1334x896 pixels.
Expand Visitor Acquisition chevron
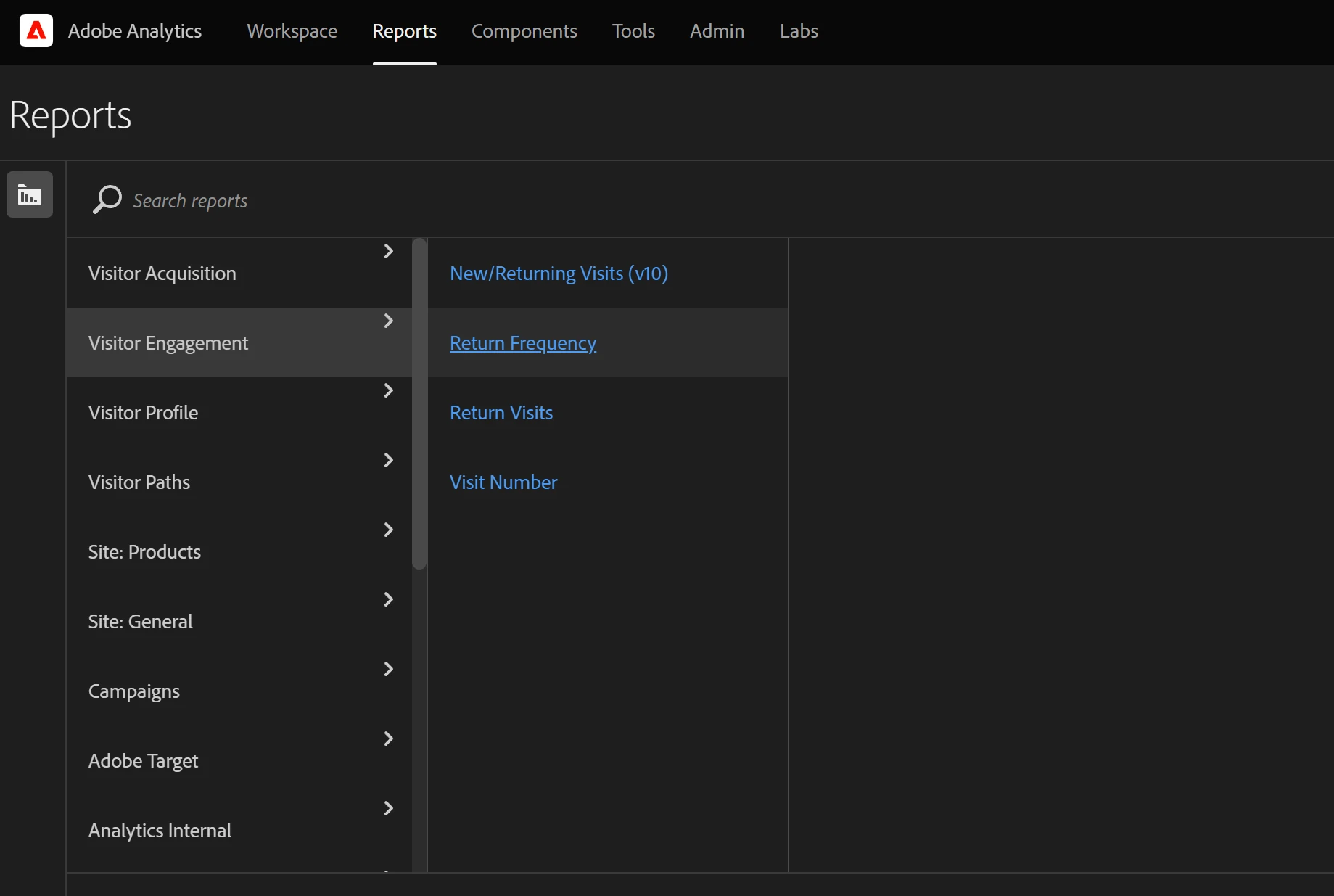[x=389, y=251]
